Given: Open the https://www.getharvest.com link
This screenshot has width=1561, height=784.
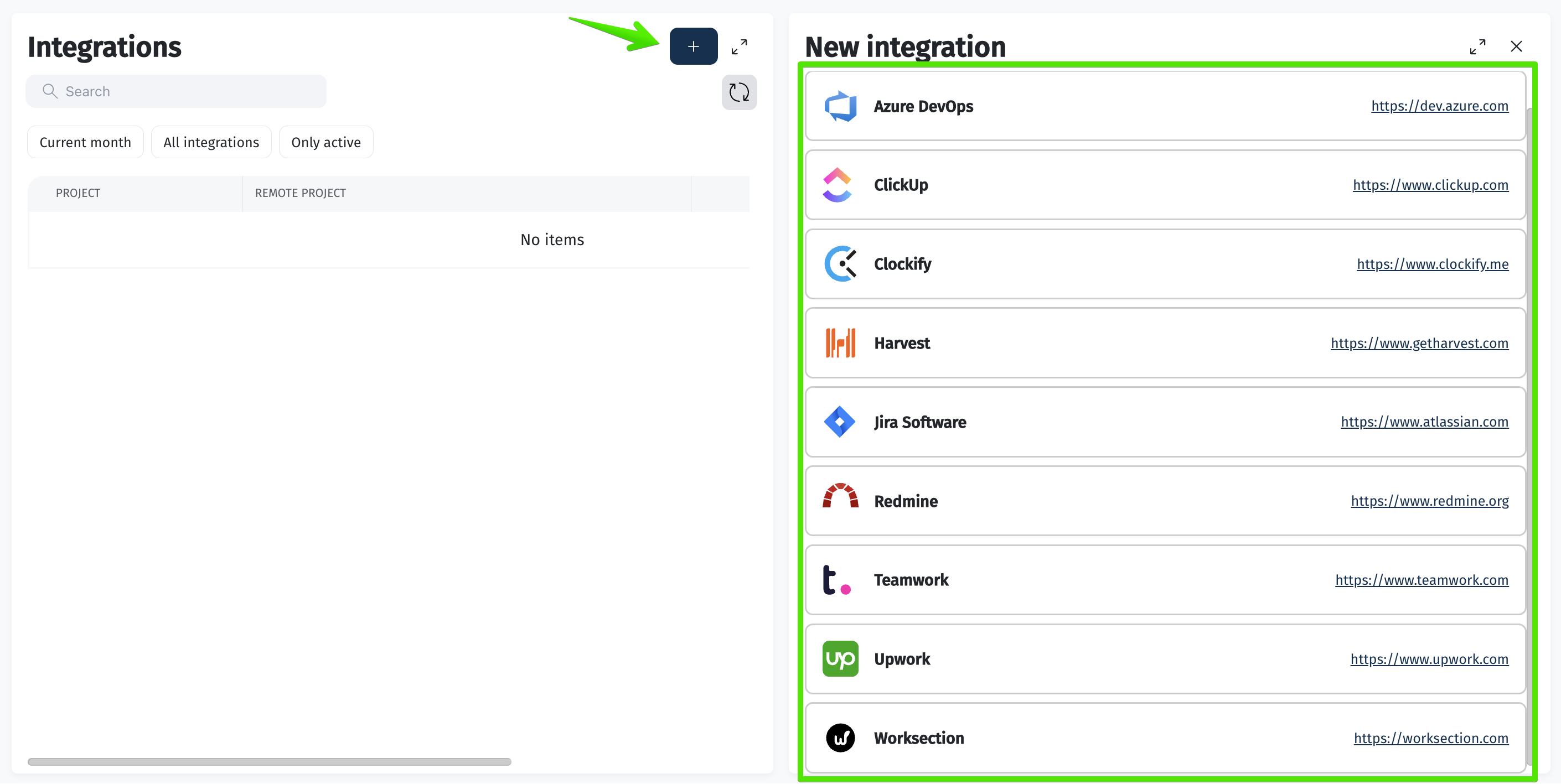Looking at the screenshot, I should tap(1419, 343).
